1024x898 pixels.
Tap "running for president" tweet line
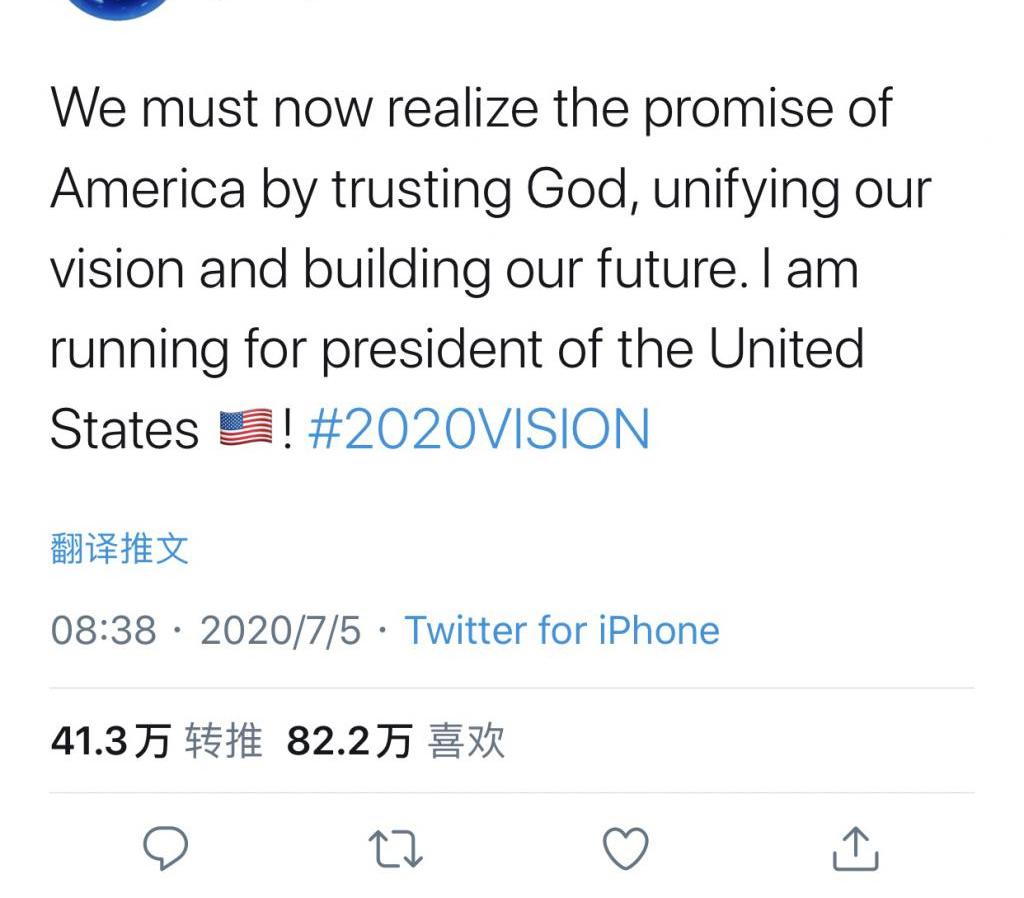(x=456, y=350)
